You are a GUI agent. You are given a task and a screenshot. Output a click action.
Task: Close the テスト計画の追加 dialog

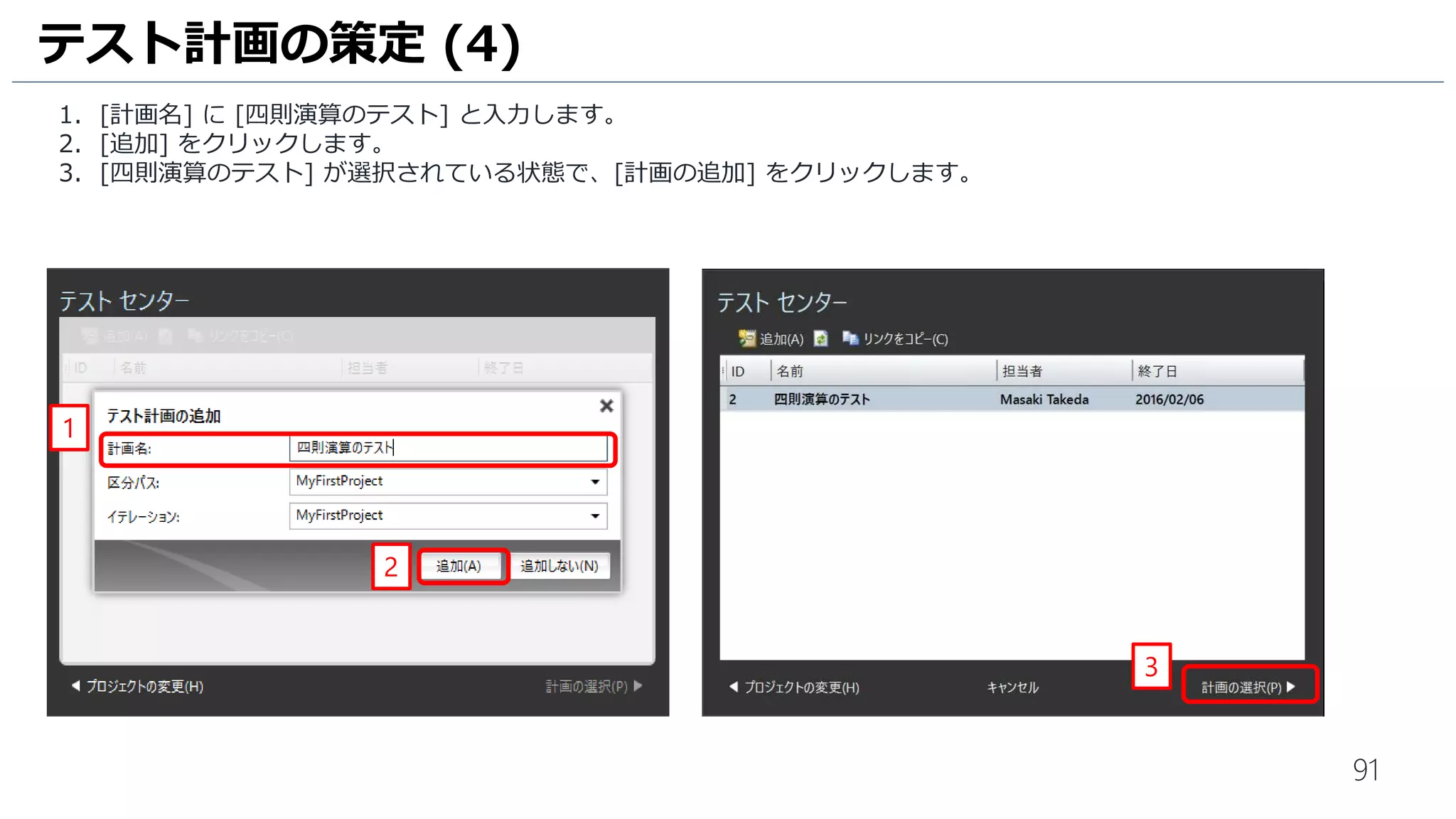pyautogui.click(x=606, y=406)
